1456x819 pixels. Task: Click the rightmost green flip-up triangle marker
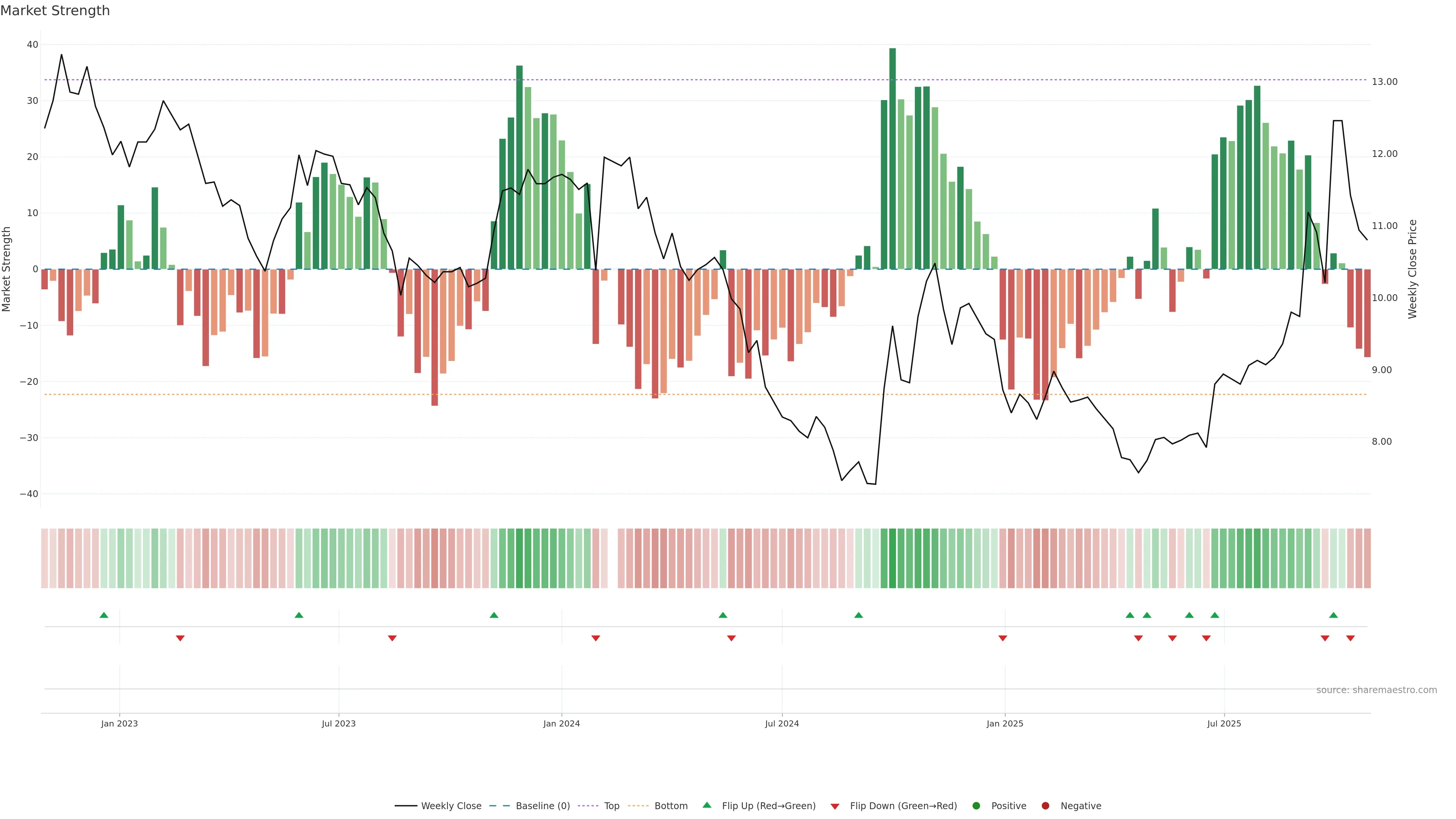[1334, 615]
